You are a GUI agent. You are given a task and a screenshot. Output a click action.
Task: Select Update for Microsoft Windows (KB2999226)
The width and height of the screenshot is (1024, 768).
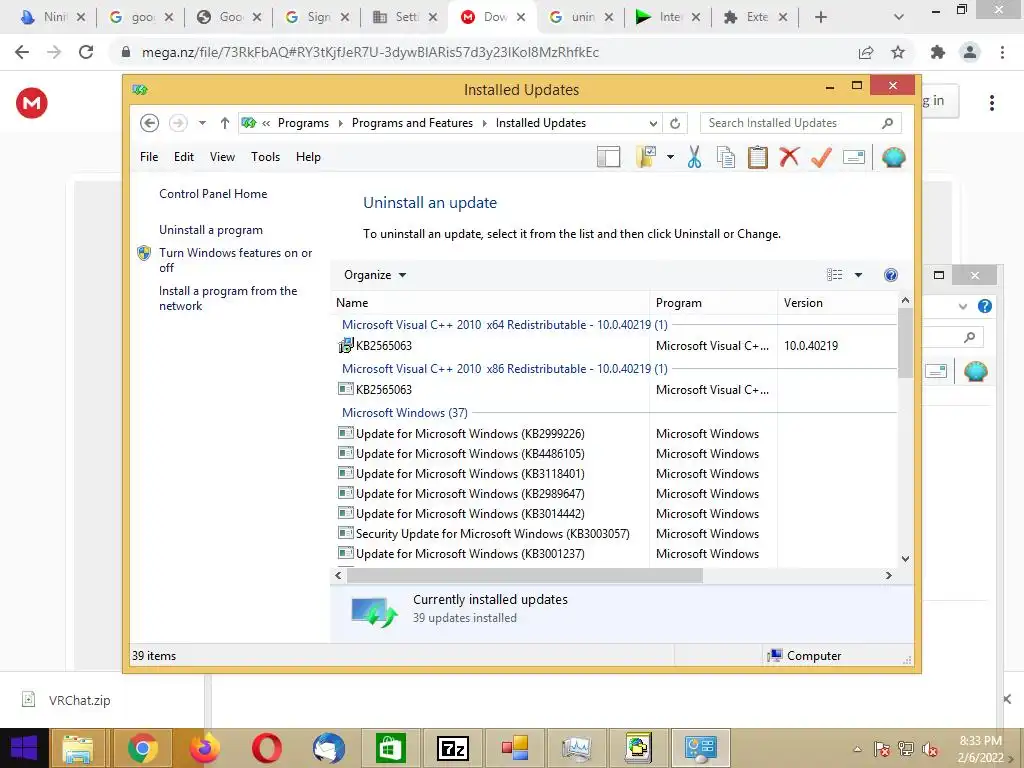(470, 434)
